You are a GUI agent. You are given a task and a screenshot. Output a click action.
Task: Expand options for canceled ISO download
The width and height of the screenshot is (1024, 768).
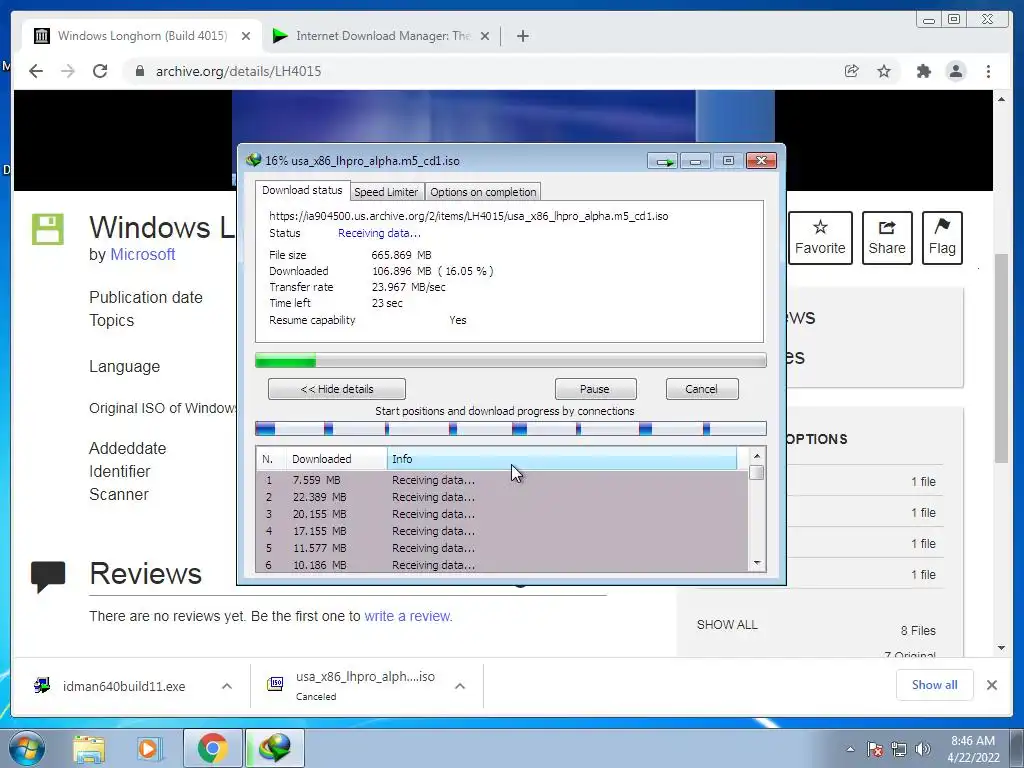(x=460, y=686)
